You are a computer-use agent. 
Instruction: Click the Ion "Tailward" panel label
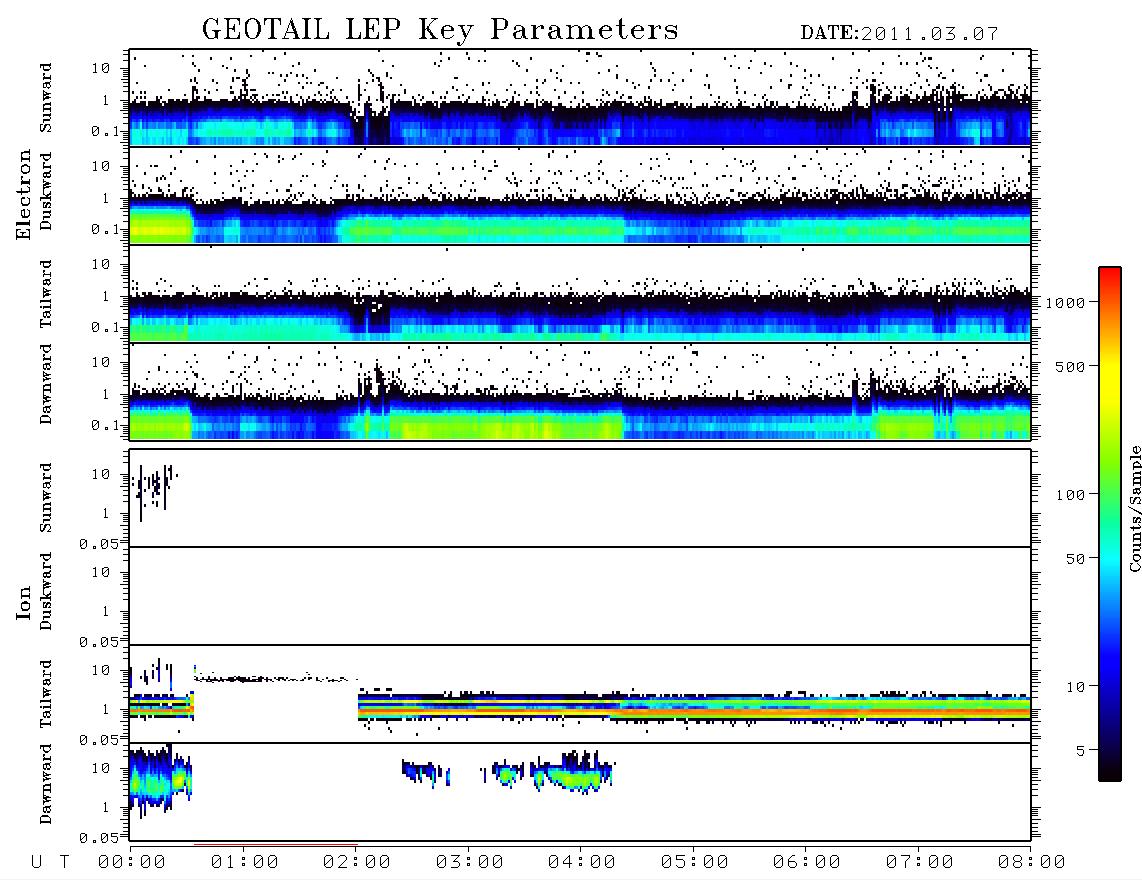coord(46,694)
